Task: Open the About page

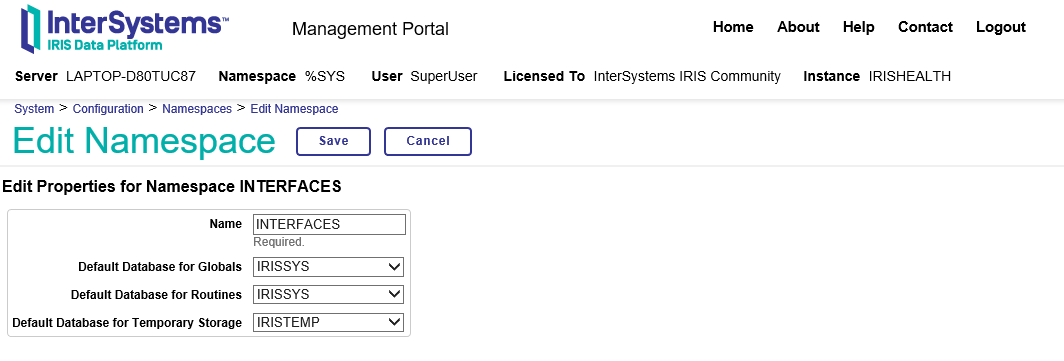Action: (x=798, y=27)
